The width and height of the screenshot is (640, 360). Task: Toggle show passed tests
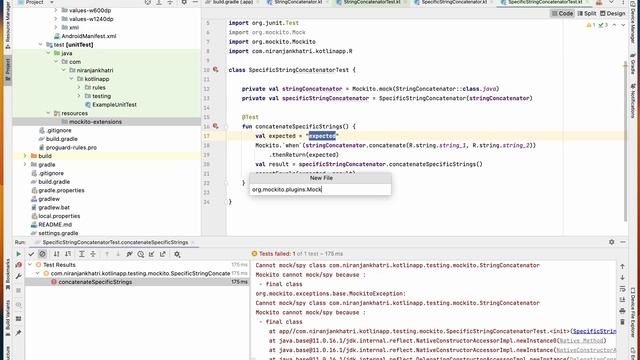coord(31,254)
